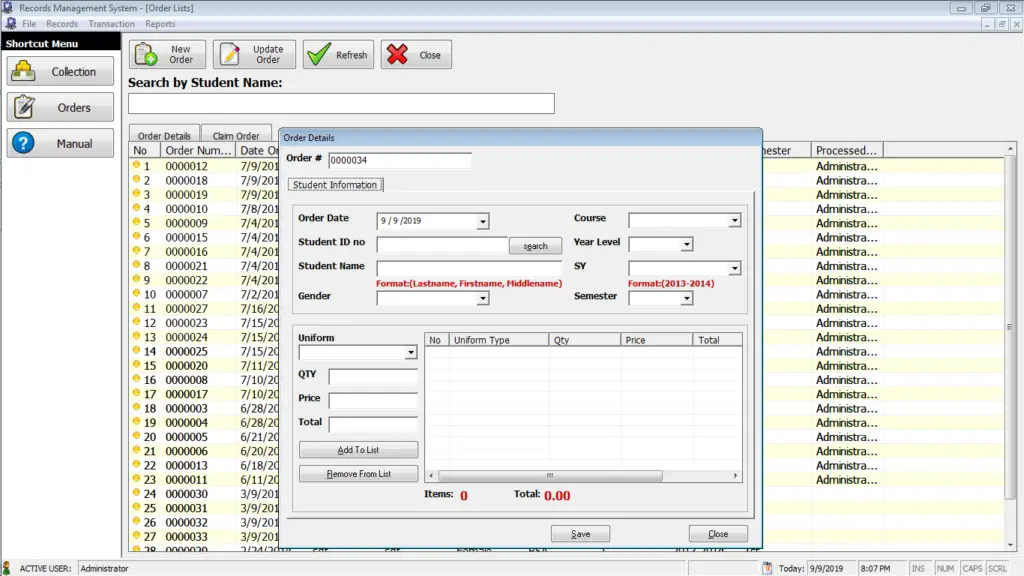This screenshot has width=1024, height=576.
Task: Switch to the Claim Order tab
Action: coord(236,133)
